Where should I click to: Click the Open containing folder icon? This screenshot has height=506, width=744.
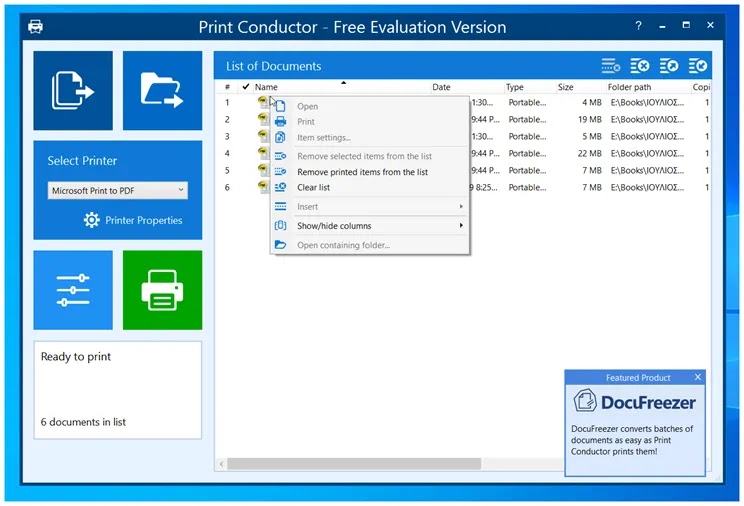(280, 245)
